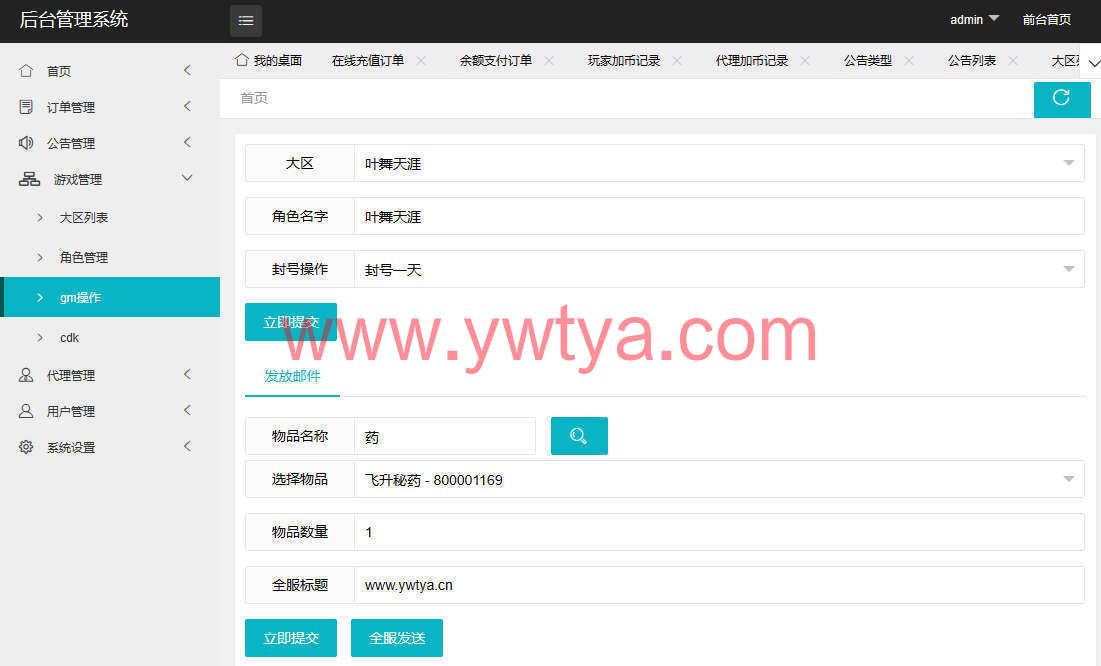The image size is (1101, 666).
Task: Click the 全服标题 input field
Action: 719,585
